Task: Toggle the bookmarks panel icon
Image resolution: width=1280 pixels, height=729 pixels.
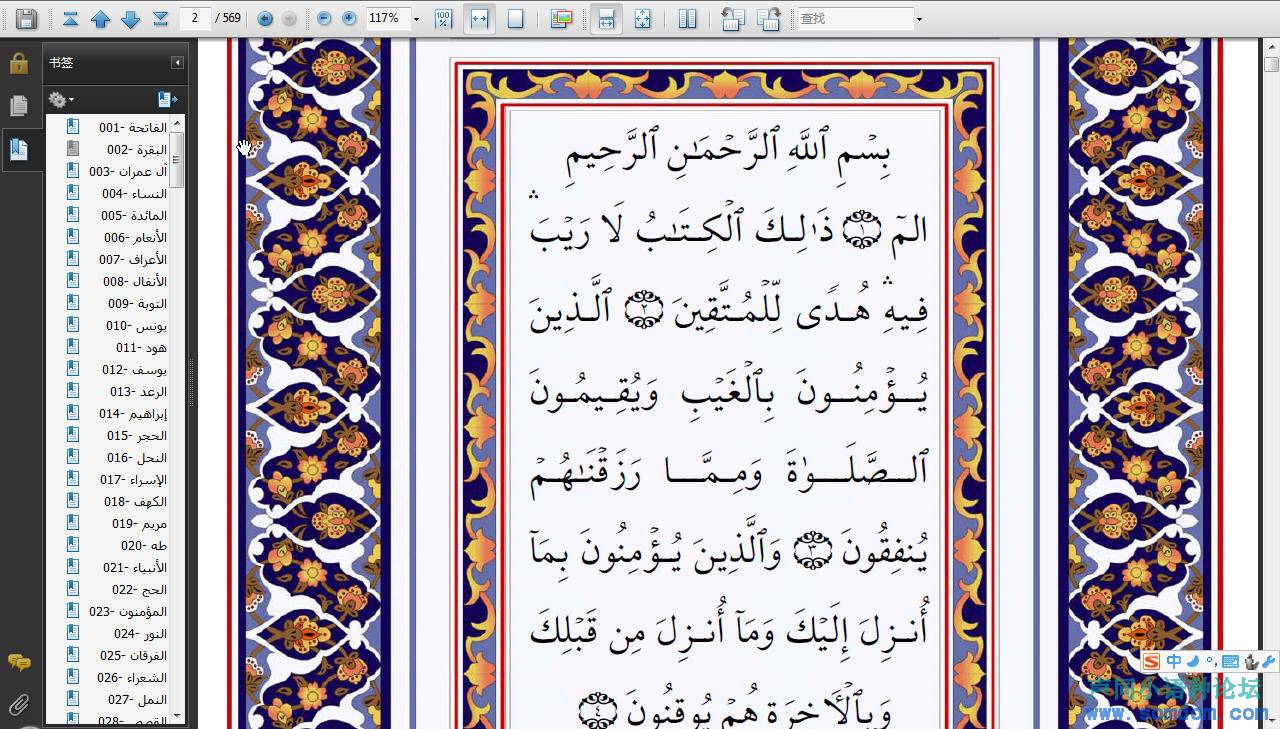Action: click(x=19, y=150)
